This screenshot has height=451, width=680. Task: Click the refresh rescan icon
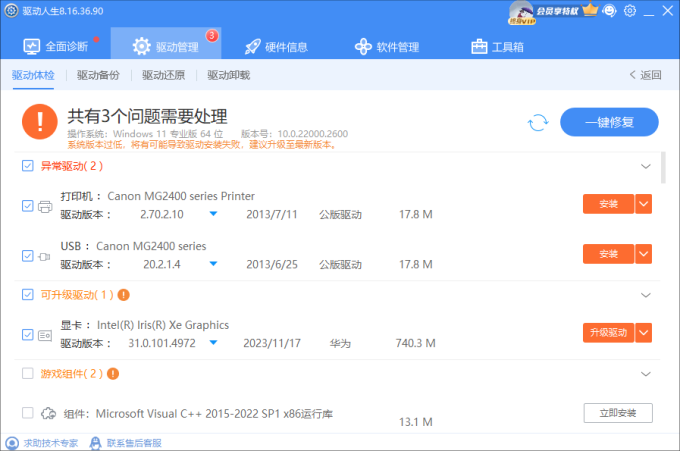[538, 122]
